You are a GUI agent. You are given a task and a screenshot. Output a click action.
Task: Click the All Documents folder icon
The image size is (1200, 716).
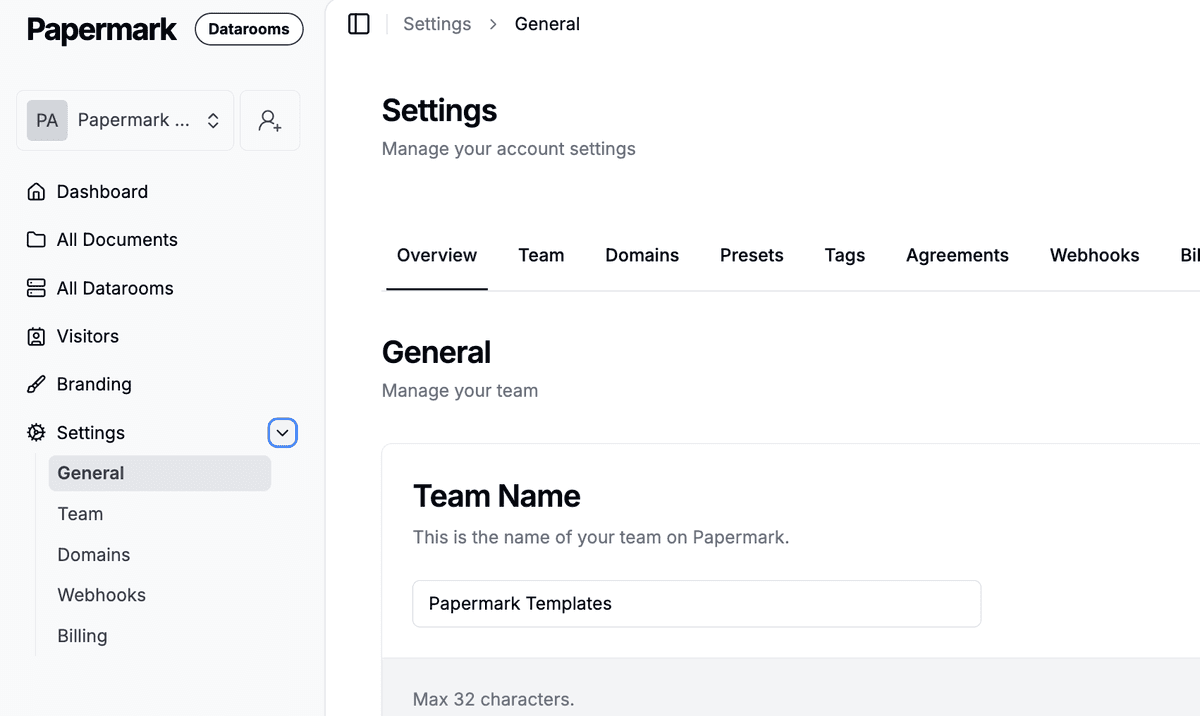[x=36, y=240]
